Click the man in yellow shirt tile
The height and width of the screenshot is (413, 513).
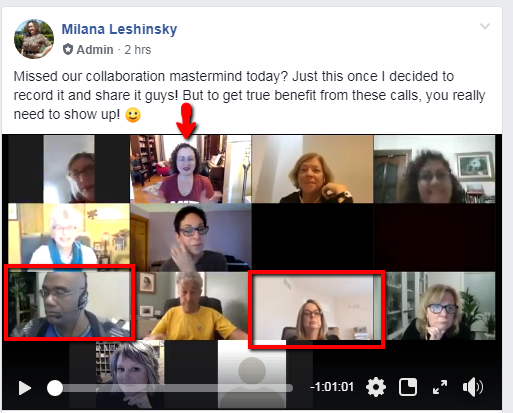[190, 306]
